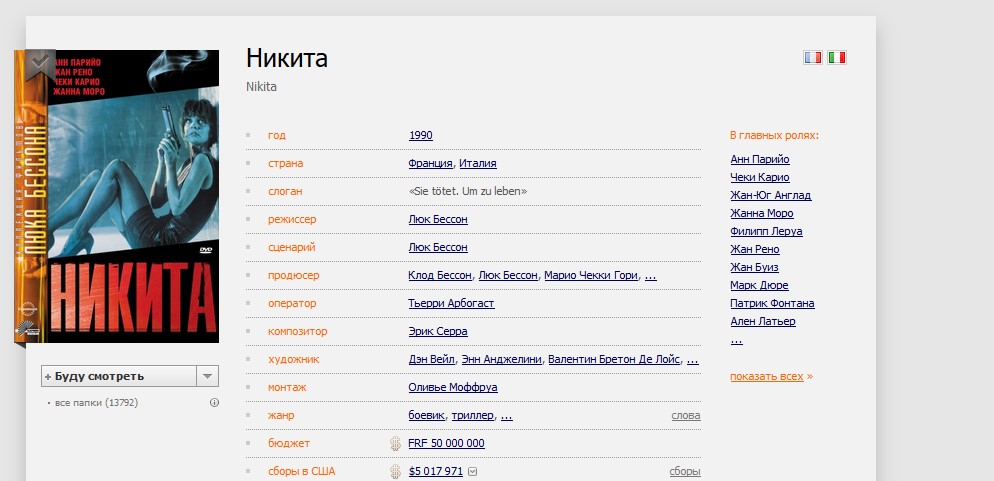Image resolution: width=994 pixels, height=481 pixels.
Task: Click the Nikita original title text
Action: click(261, 87)
